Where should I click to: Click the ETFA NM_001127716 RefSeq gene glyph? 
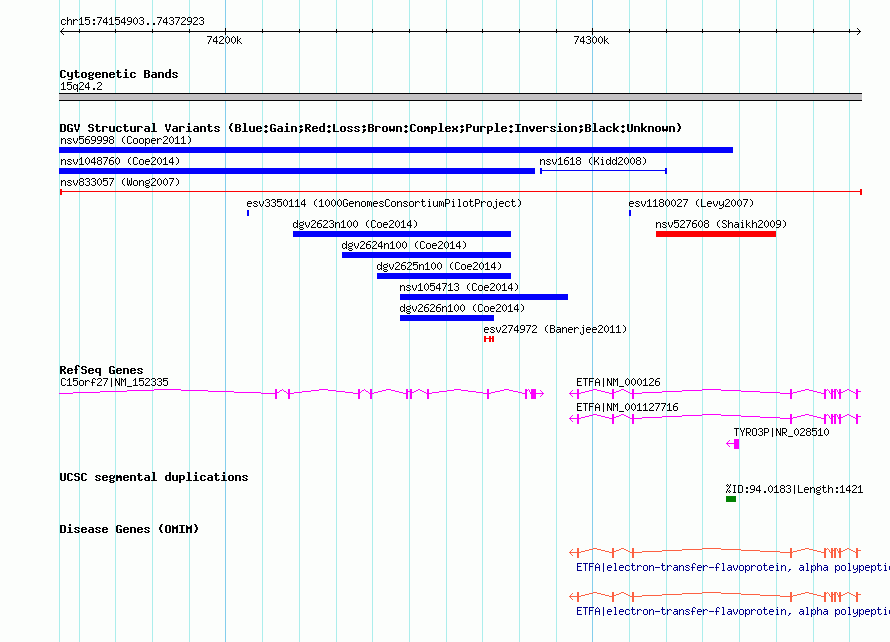715,418
